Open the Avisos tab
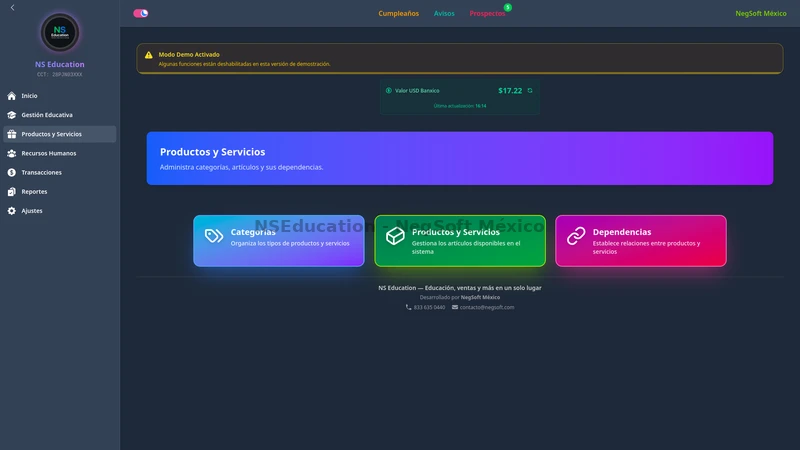 coord(444,13)
